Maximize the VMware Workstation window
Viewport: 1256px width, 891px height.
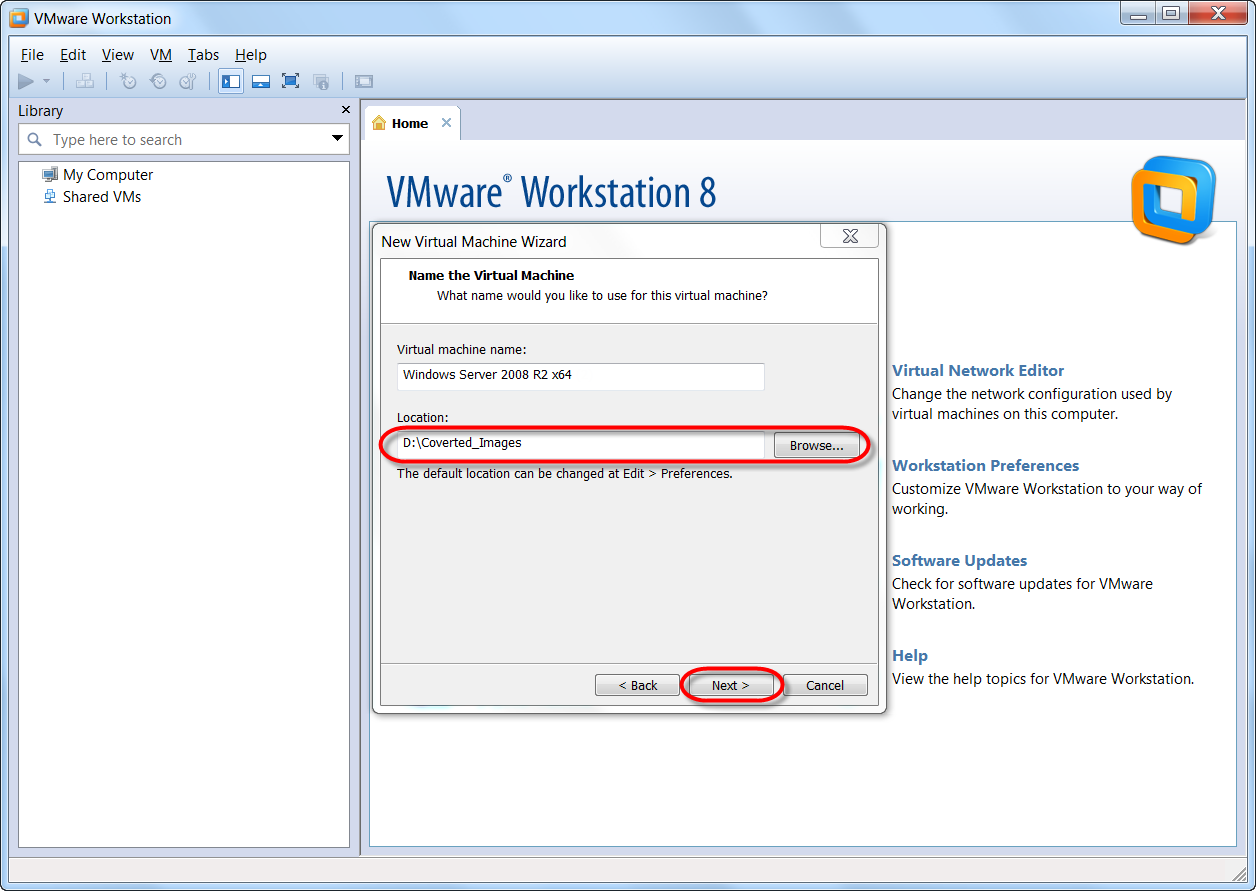[1171, 13]
